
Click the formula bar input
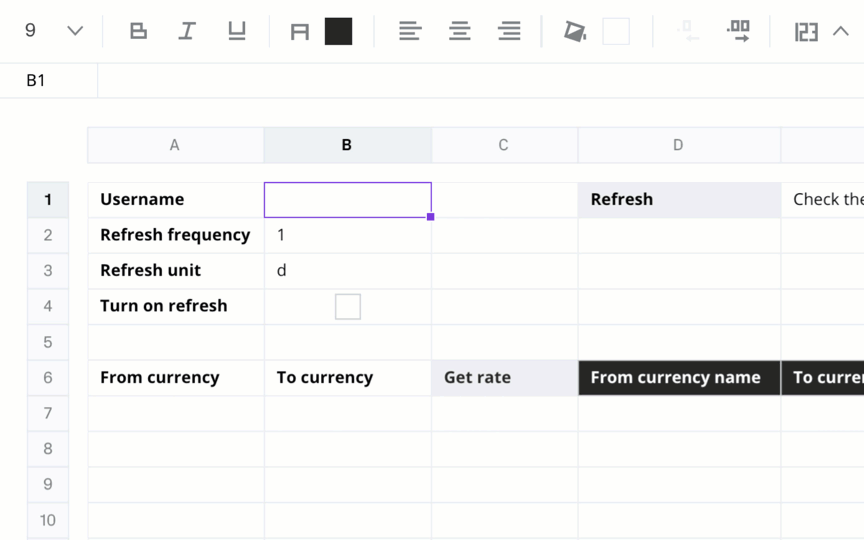pyautogui.click(x=480, y=80)
